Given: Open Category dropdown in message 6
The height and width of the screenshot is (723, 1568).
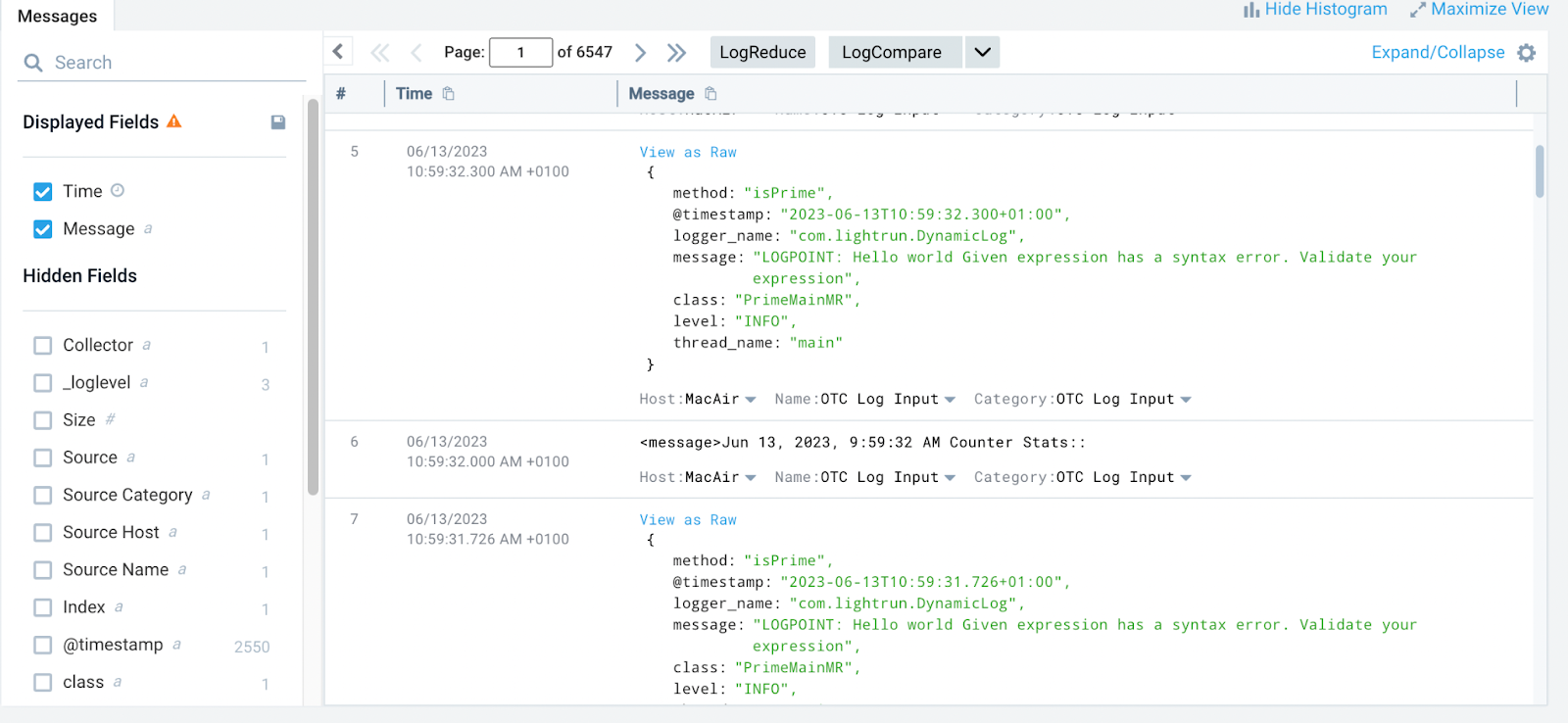Looking at the screenshot, I should click(1186, 478).
